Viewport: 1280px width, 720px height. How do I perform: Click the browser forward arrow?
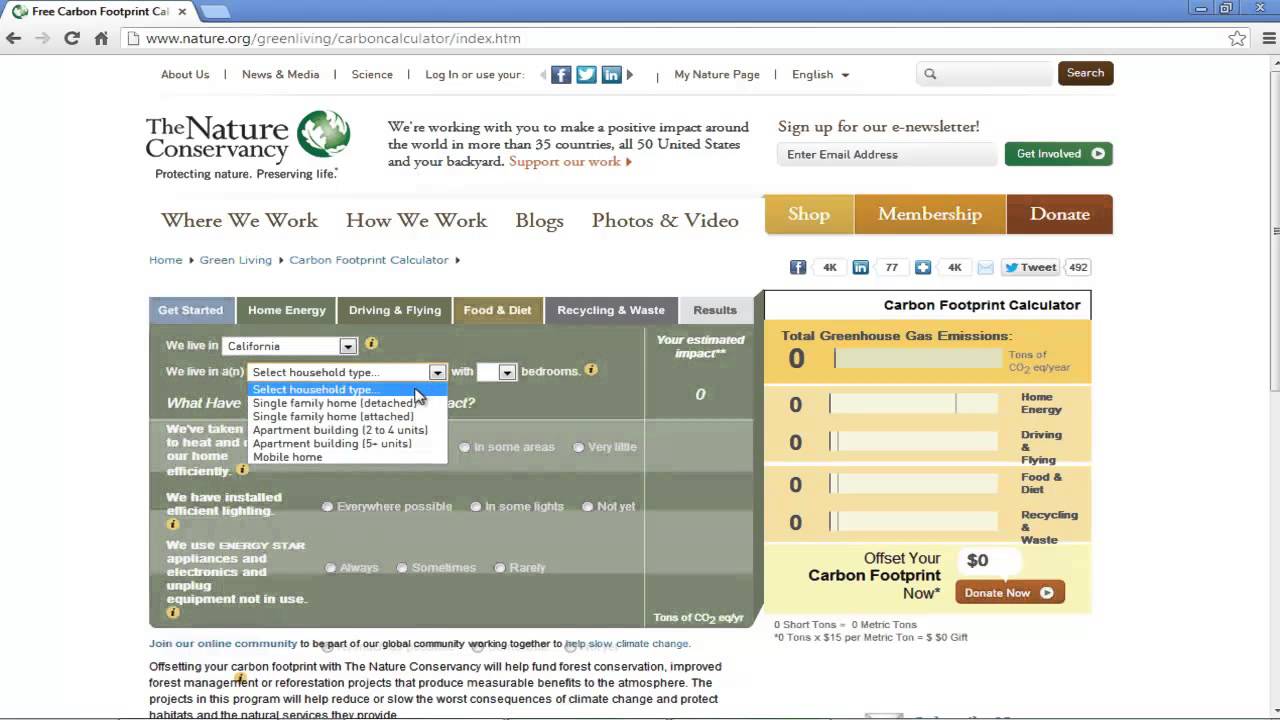[43, 38]
